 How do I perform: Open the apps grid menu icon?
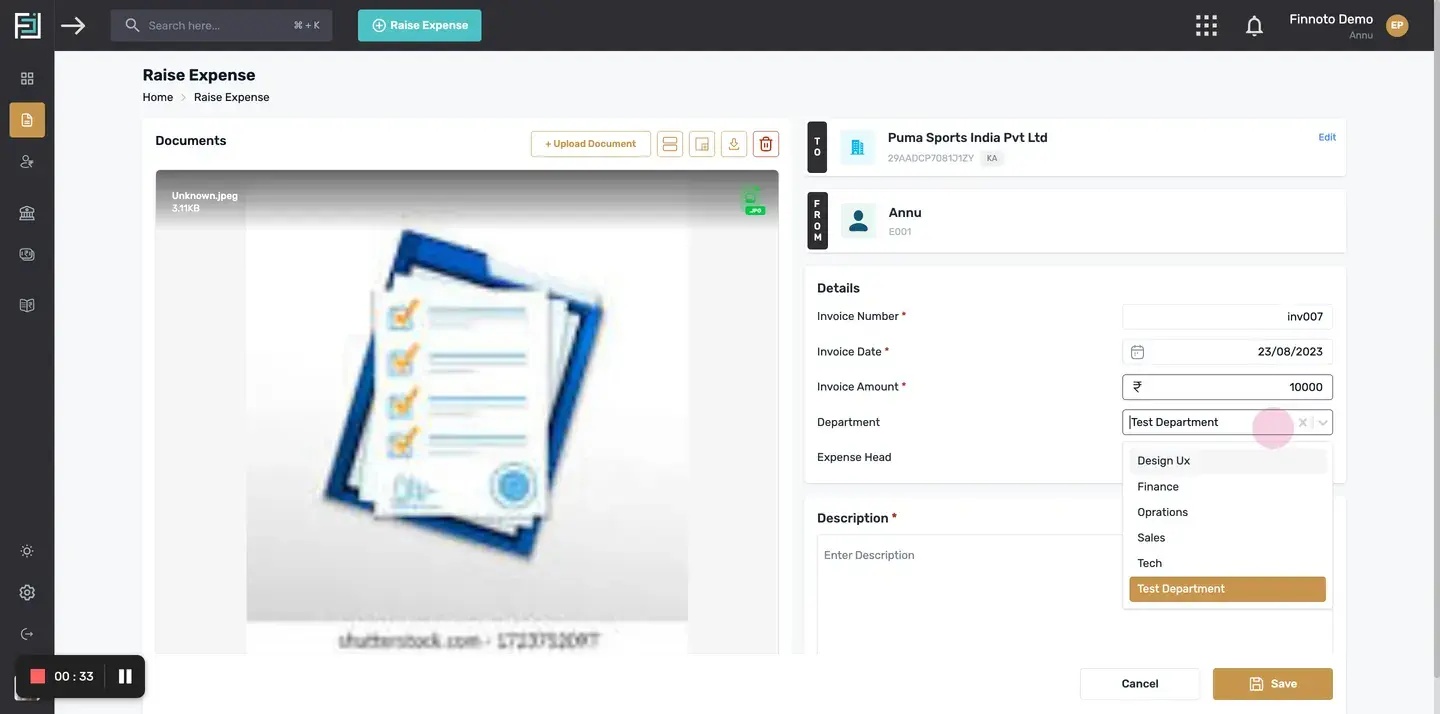(1207, 25)
